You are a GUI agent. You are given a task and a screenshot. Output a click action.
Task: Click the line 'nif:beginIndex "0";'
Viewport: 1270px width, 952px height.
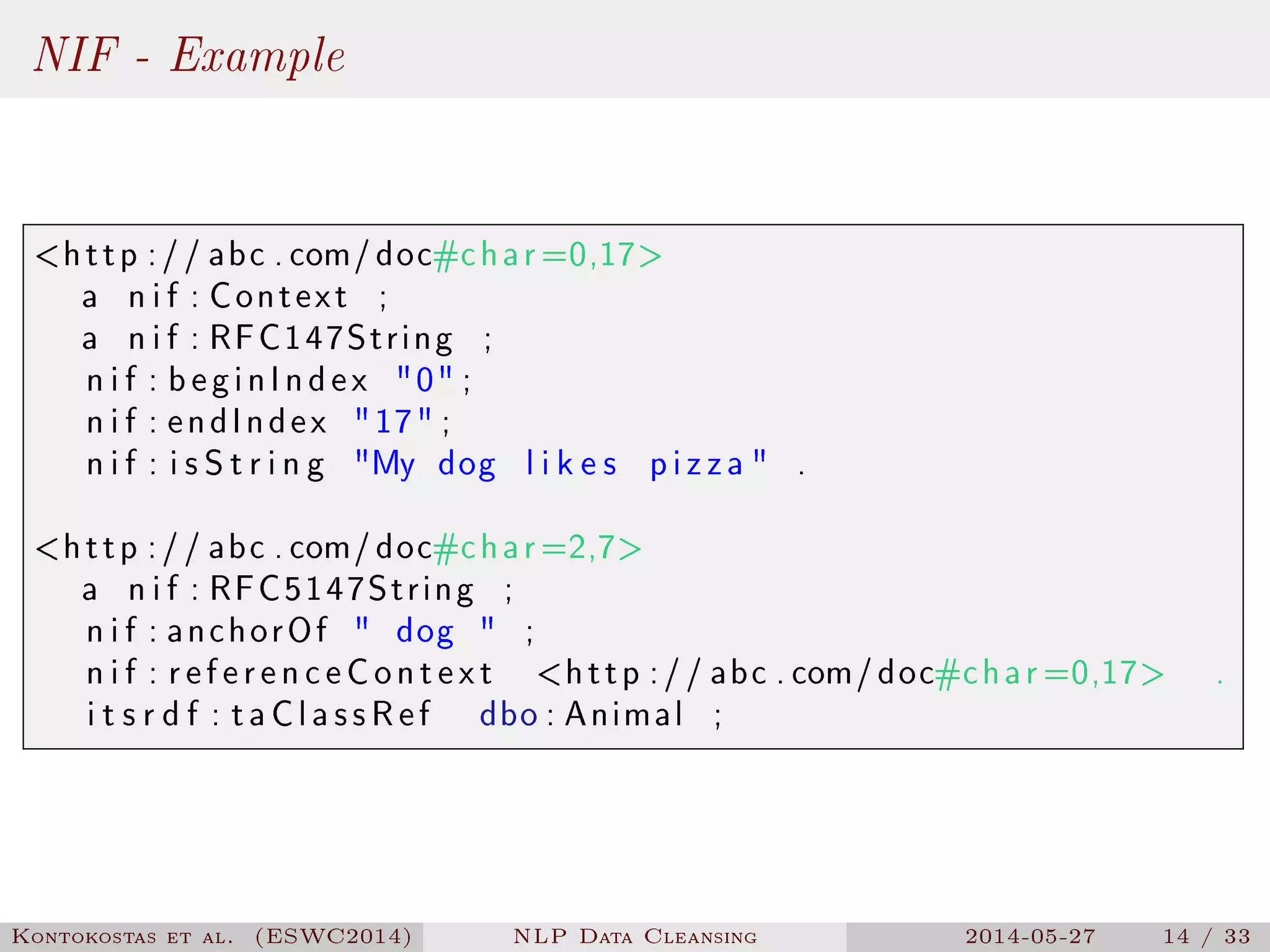[x=279, y=380]
